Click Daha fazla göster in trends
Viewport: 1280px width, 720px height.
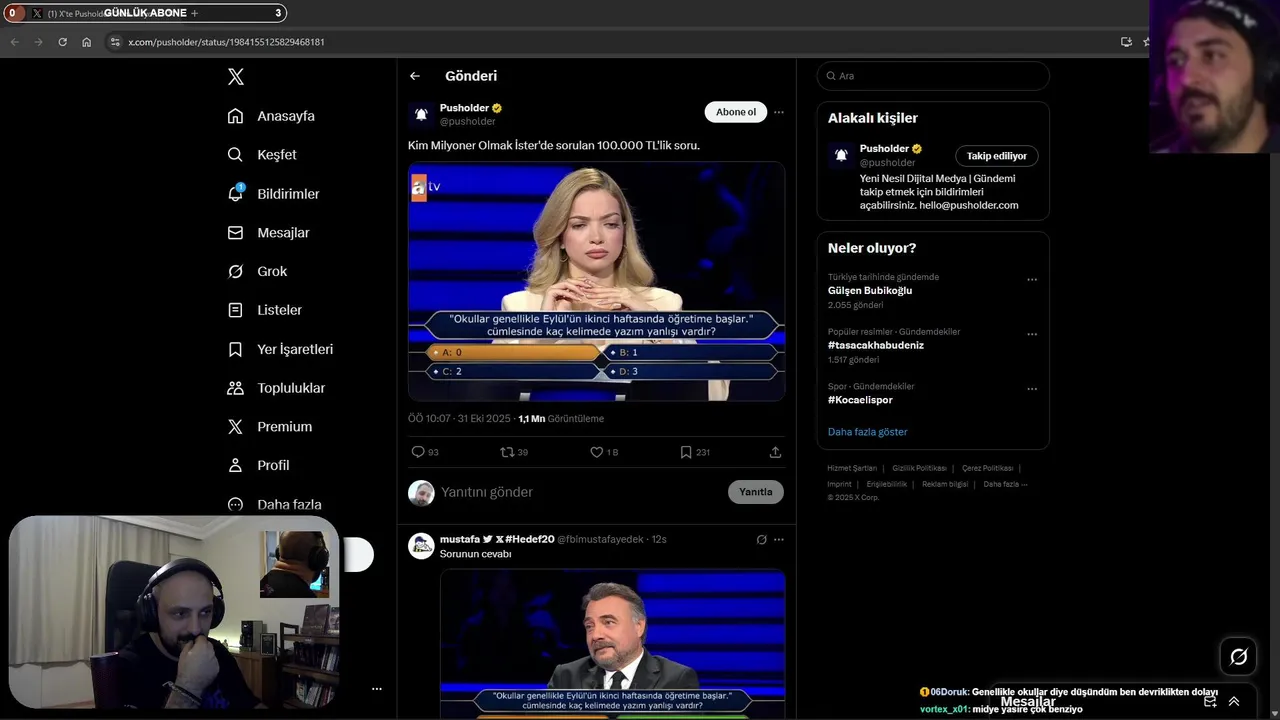tap(868, 432)
